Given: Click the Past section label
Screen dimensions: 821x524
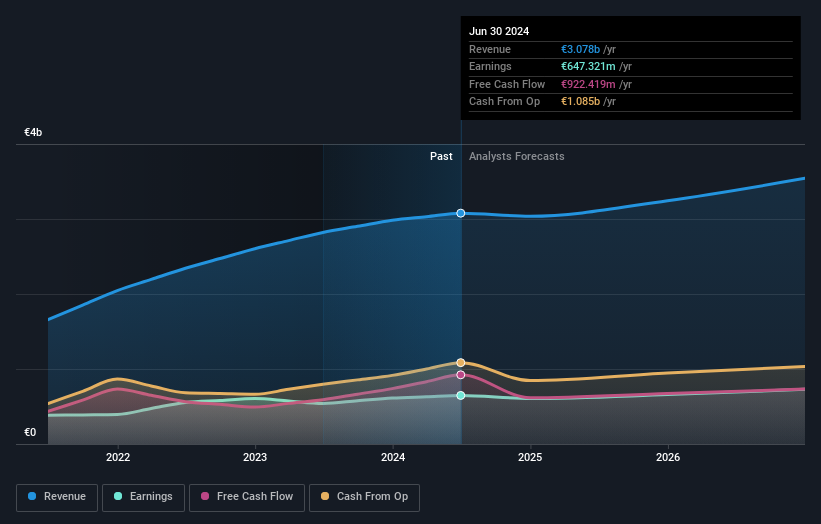Looking at the screenshot, I should 441,156.
